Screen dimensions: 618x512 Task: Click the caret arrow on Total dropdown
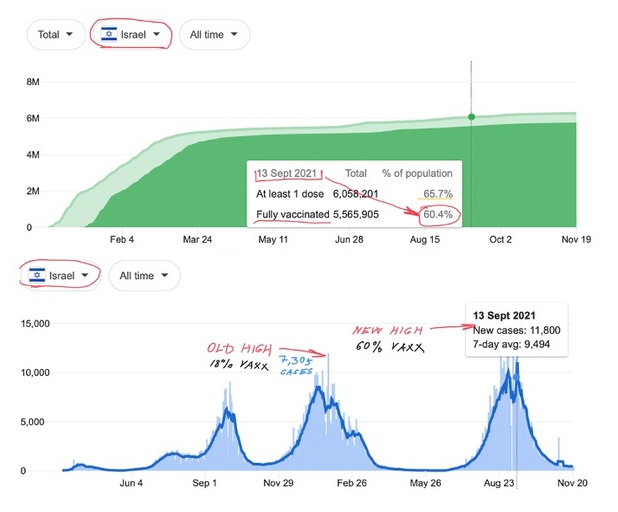point(70,34)
